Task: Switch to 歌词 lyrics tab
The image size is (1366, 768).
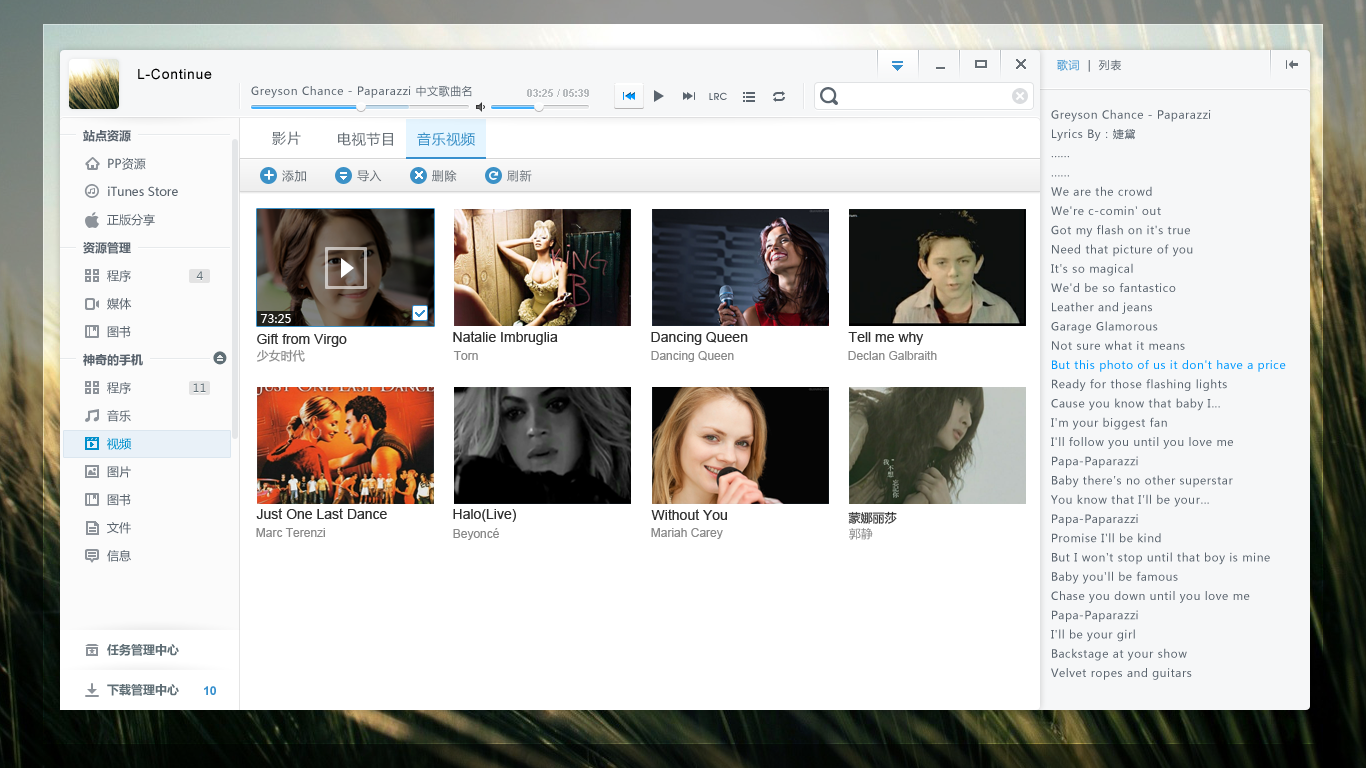Action: coord(1067,65)
